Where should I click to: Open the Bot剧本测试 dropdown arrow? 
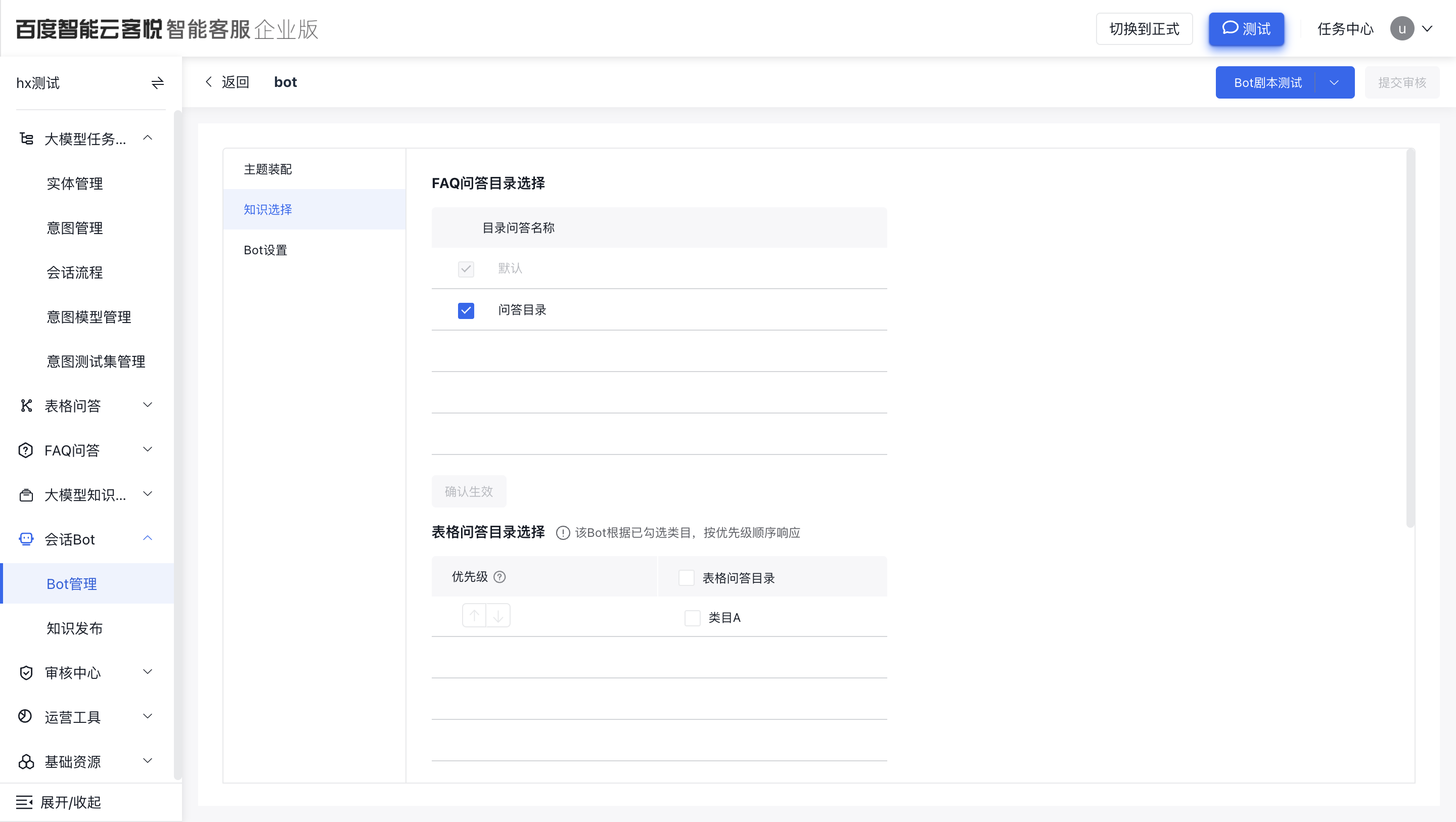(x=1334, y=82)
